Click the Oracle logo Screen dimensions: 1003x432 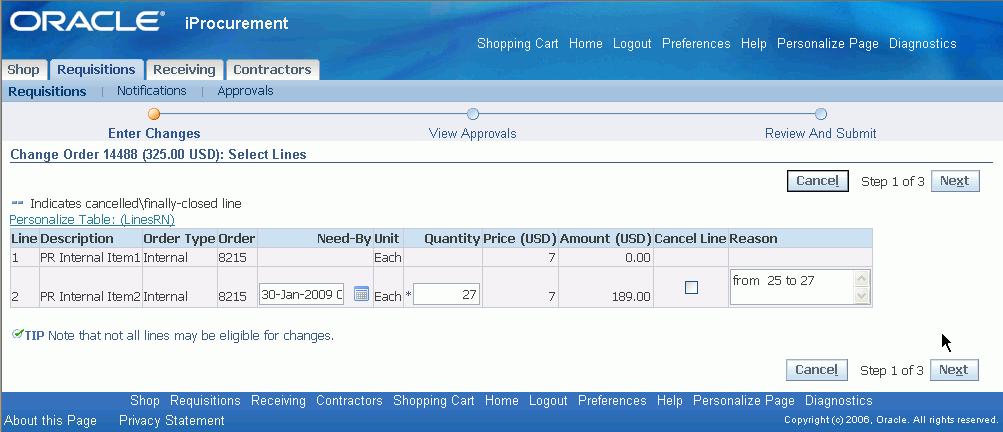(x=85, y=22)
